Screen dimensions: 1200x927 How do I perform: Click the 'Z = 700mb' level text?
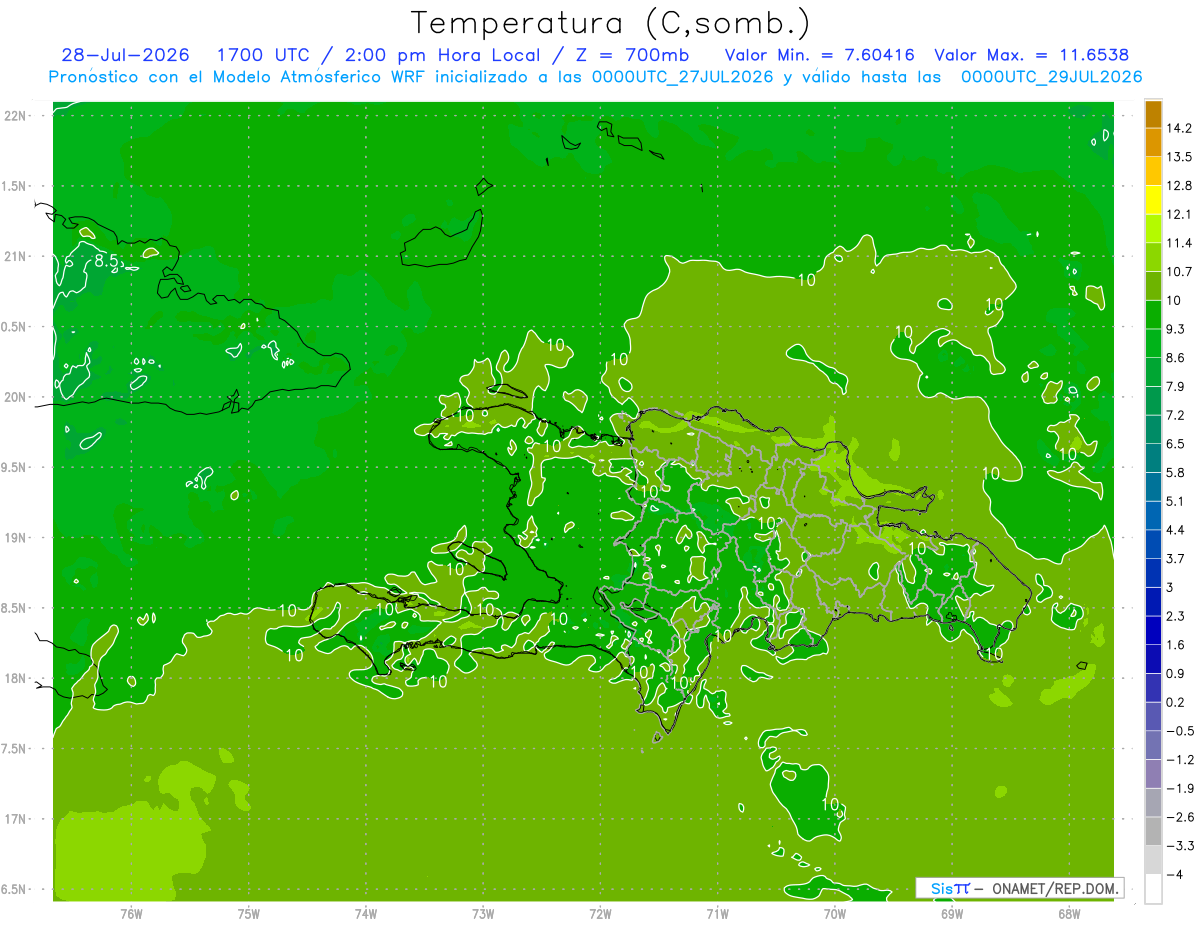click(x=631, y=55)
